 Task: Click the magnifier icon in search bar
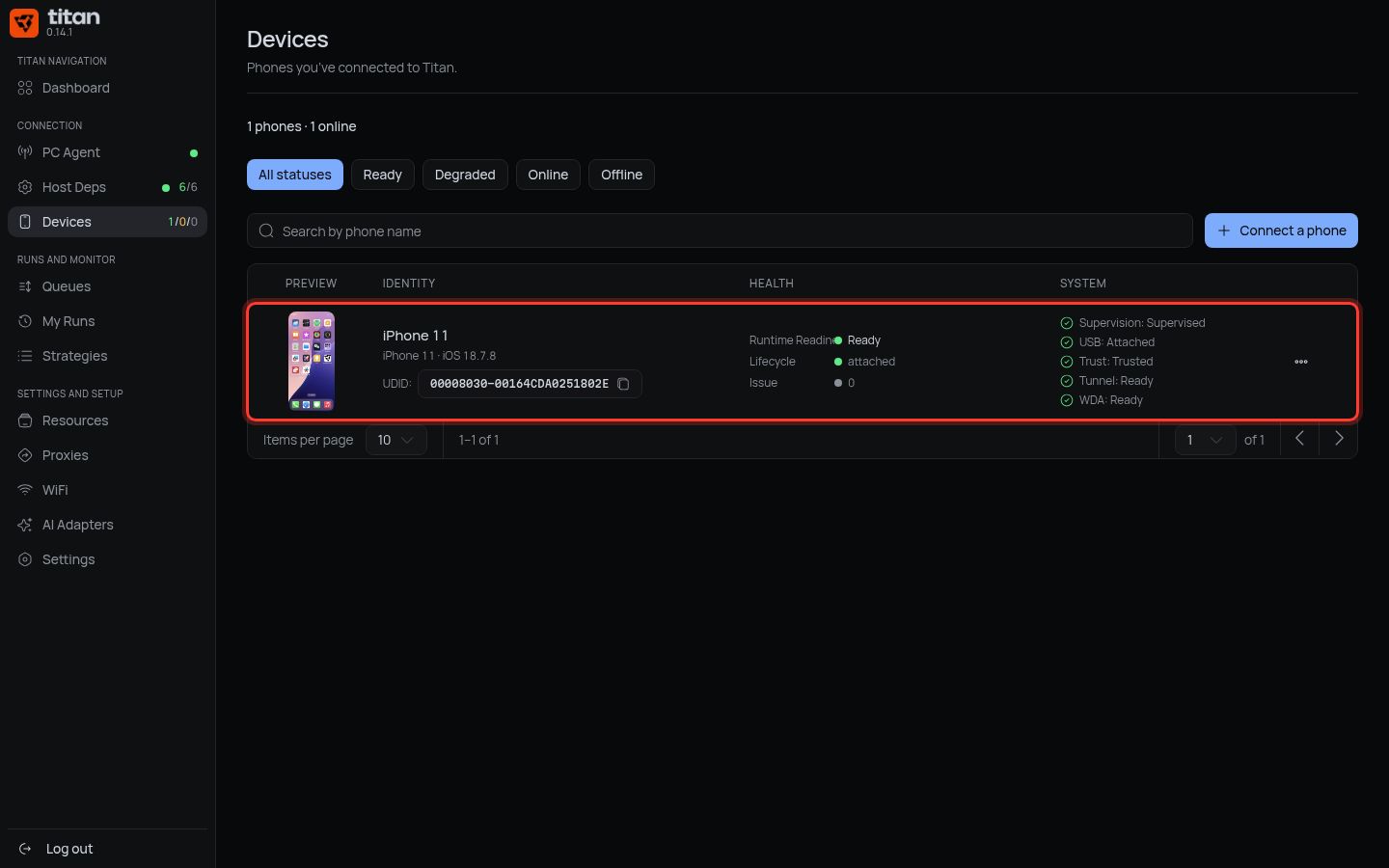tap(266, 231)
